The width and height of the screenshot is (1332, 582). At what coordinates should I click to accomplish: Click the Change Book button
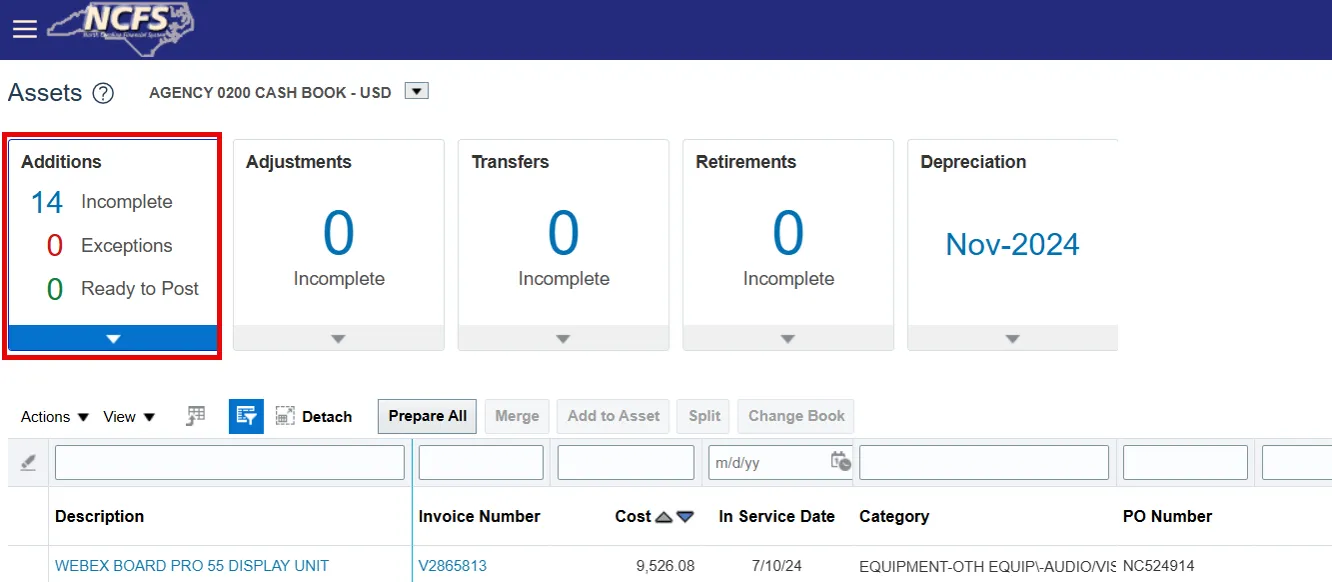point(796,416)
